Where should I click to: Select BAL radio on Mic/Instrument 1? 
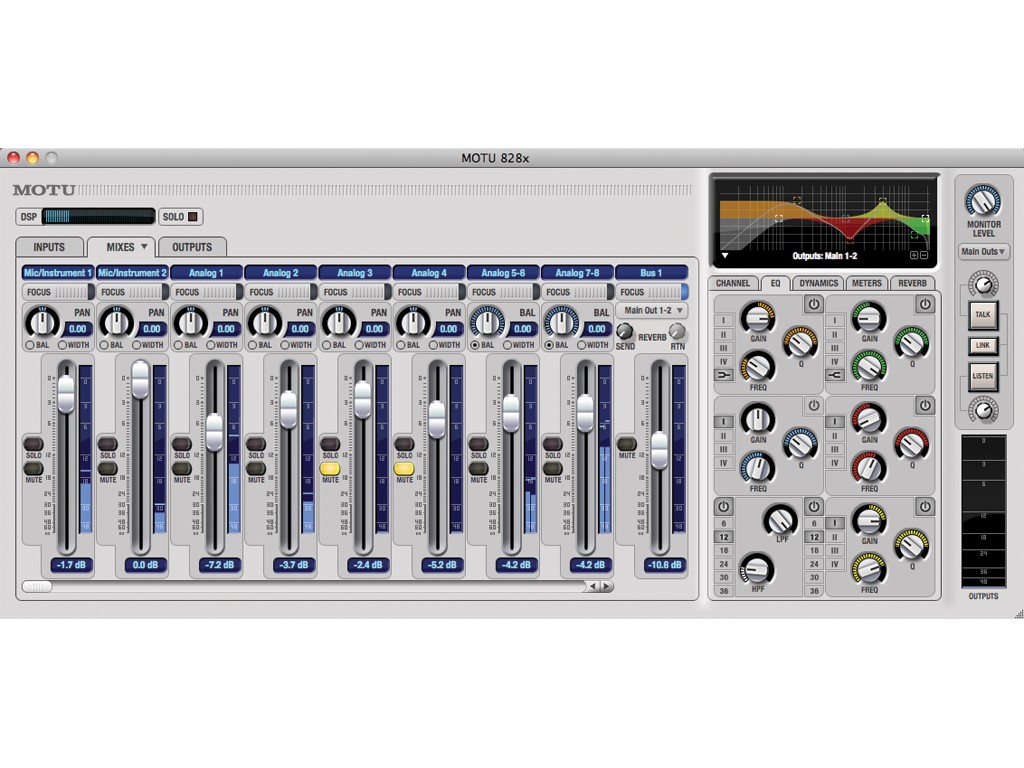pos(30,345)
